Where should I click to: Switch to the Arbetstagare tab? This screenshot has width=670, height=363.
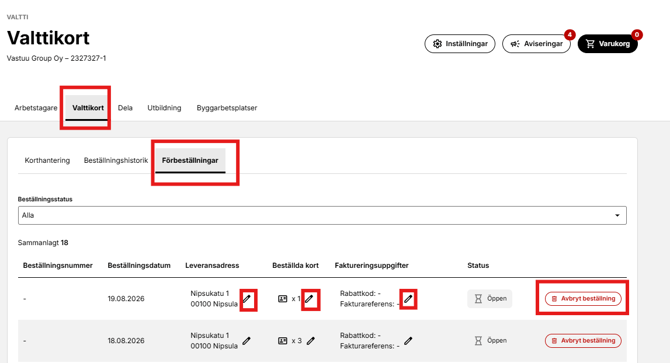click(36, 108)
